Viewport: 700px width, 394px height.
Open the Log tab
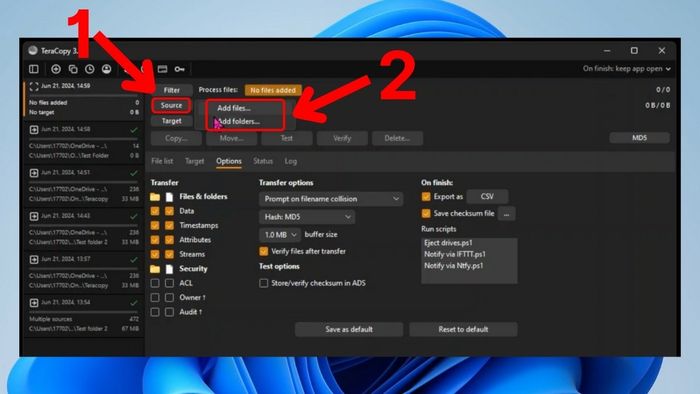[x=291, y=161]
